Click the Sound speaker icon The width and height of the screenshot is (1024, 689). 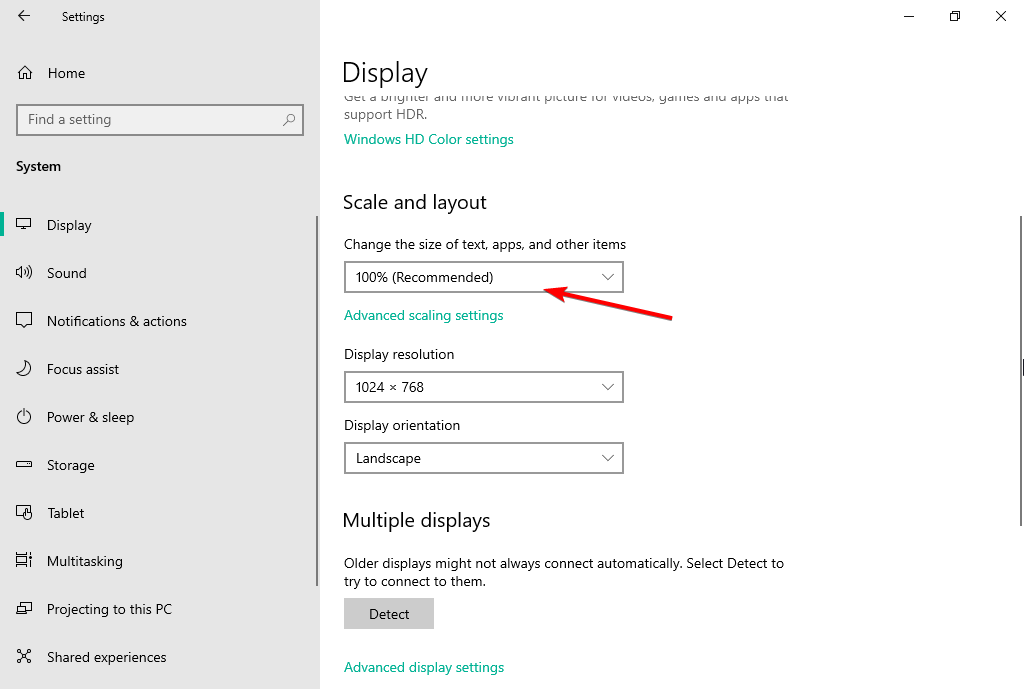point(25,273)
